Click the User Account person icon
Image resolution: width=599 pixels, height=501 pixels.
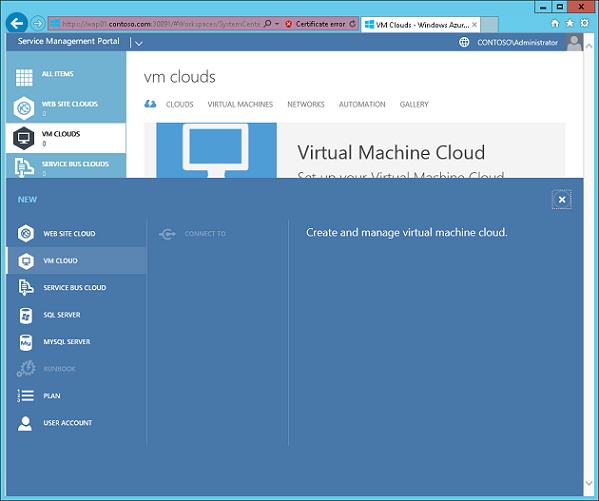[x=25, y=423]
